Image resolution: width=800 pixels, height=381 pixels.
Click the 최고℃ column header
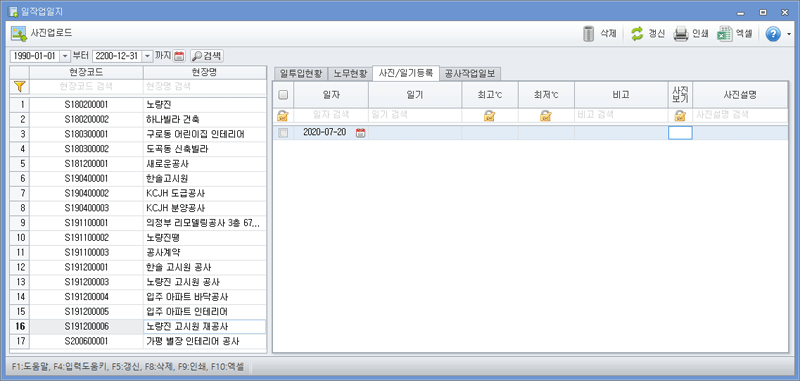tap(490, 94)
